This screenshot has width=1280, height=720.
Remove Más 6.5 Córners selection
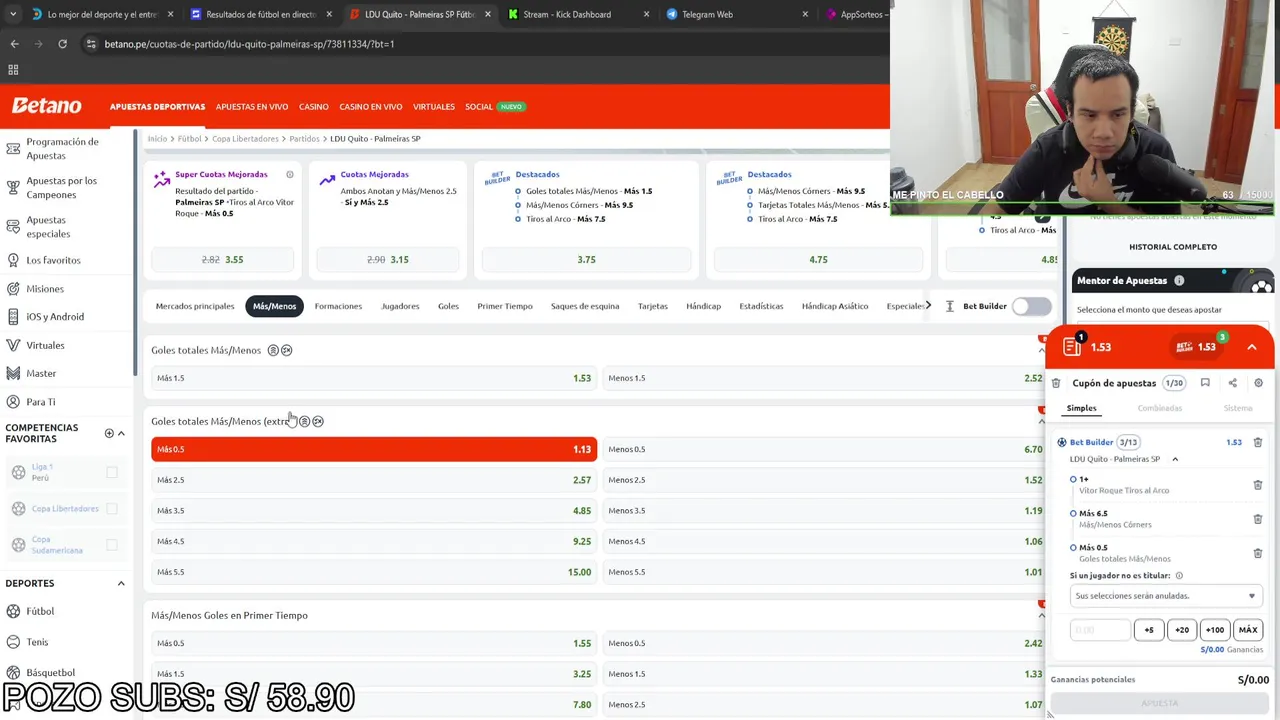click(1258, 519)
